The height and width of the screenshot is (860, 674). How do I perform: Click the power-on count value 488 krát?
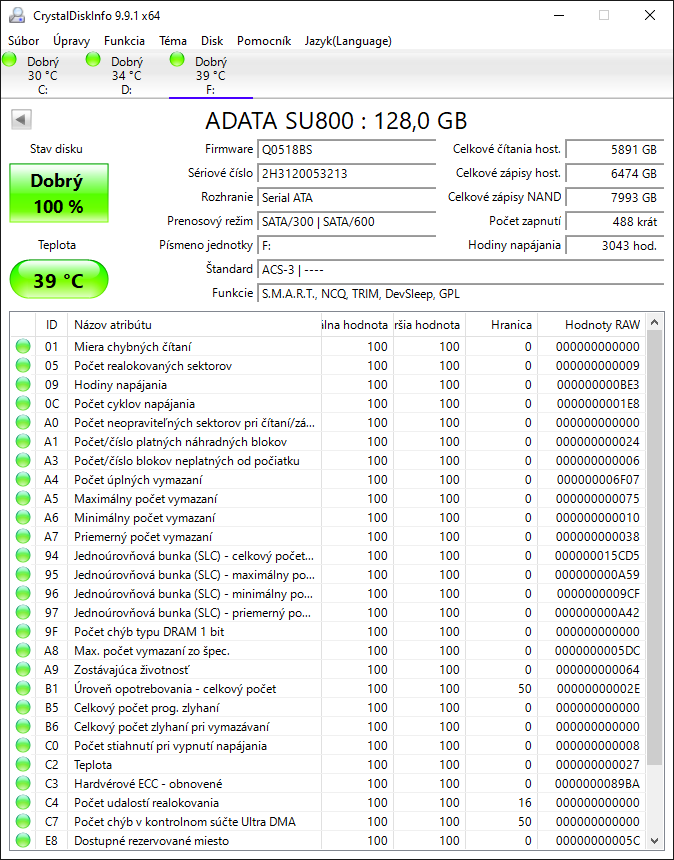pos(614,222)
